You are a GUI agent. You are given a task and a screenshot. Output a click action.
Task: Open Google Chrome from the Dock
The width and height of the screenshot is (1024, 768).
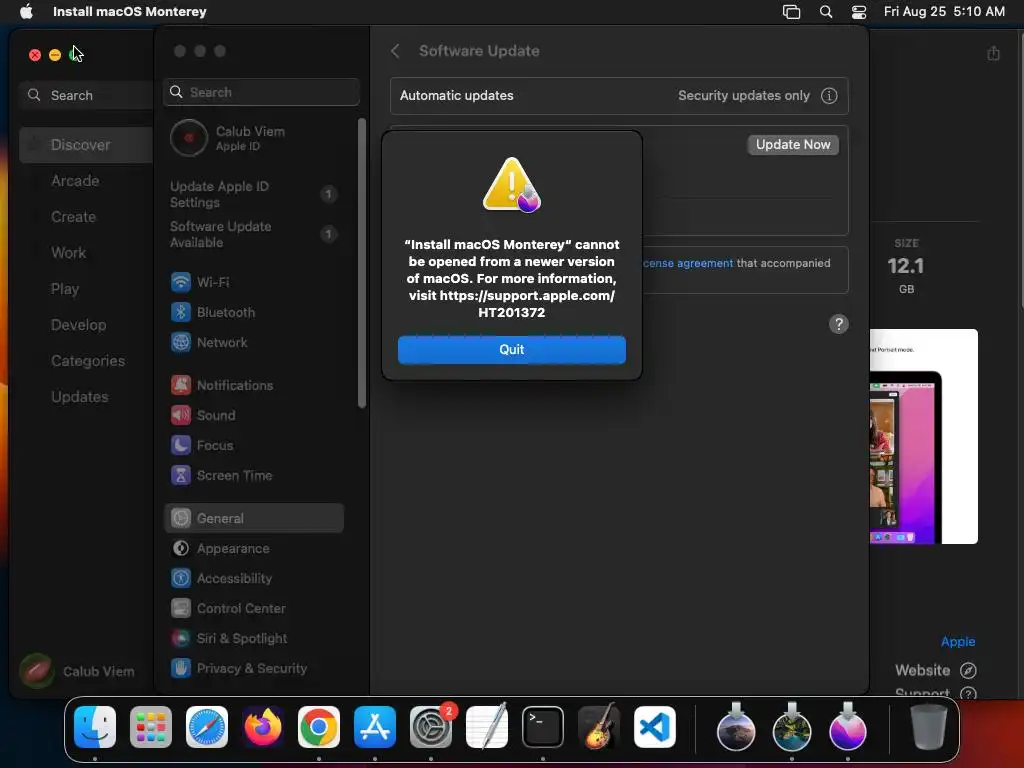click(319, 727)
